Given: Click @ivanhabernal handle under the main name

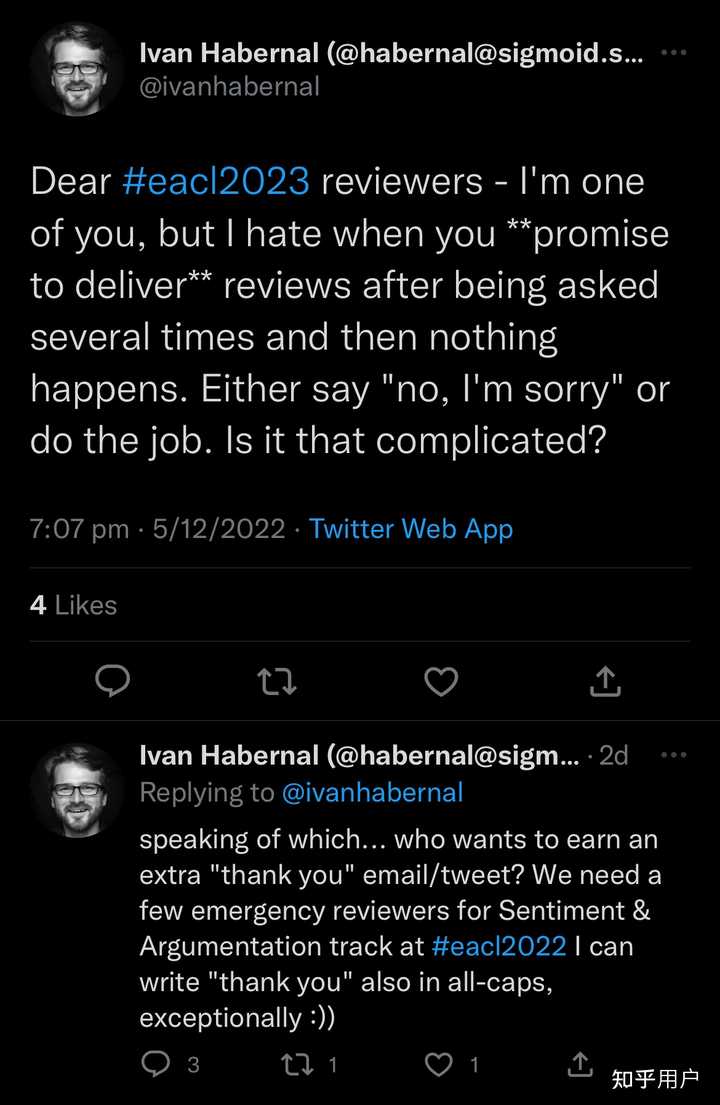Looking at the screenshot, I should point(230,87).
